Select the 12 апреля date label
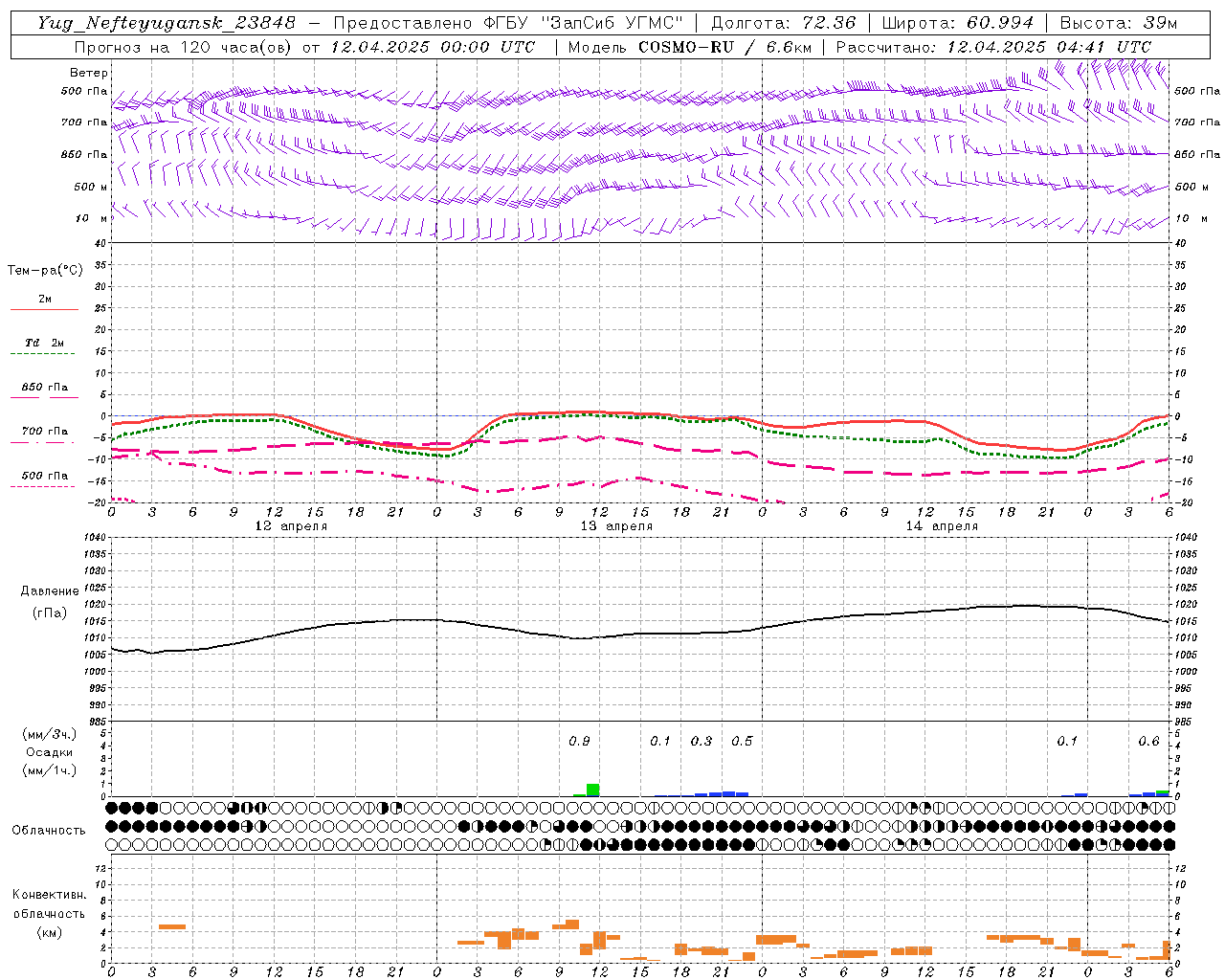 291,526
